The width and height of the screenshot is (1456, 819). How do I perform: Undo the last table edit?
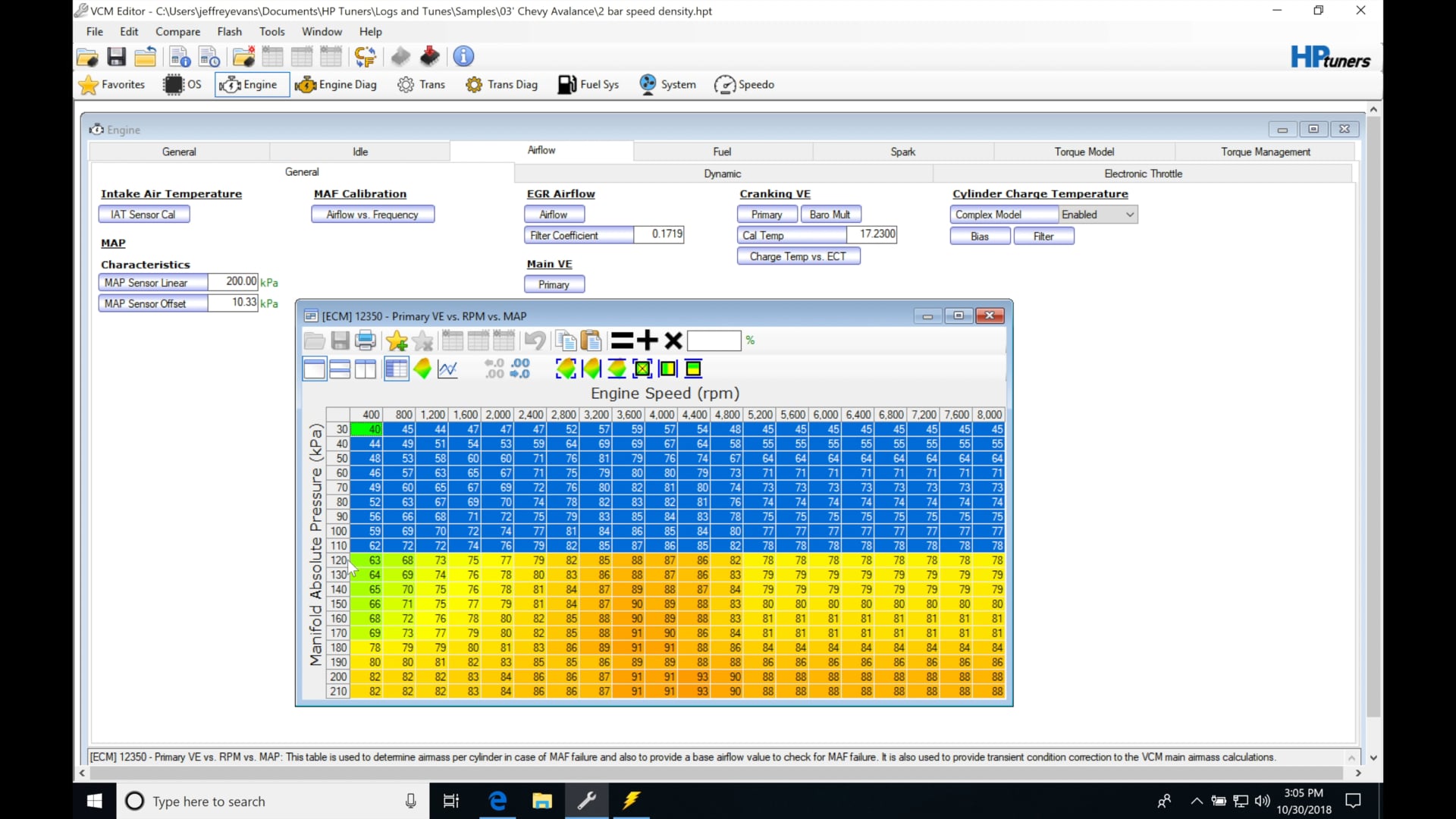(x=535, y=340)
